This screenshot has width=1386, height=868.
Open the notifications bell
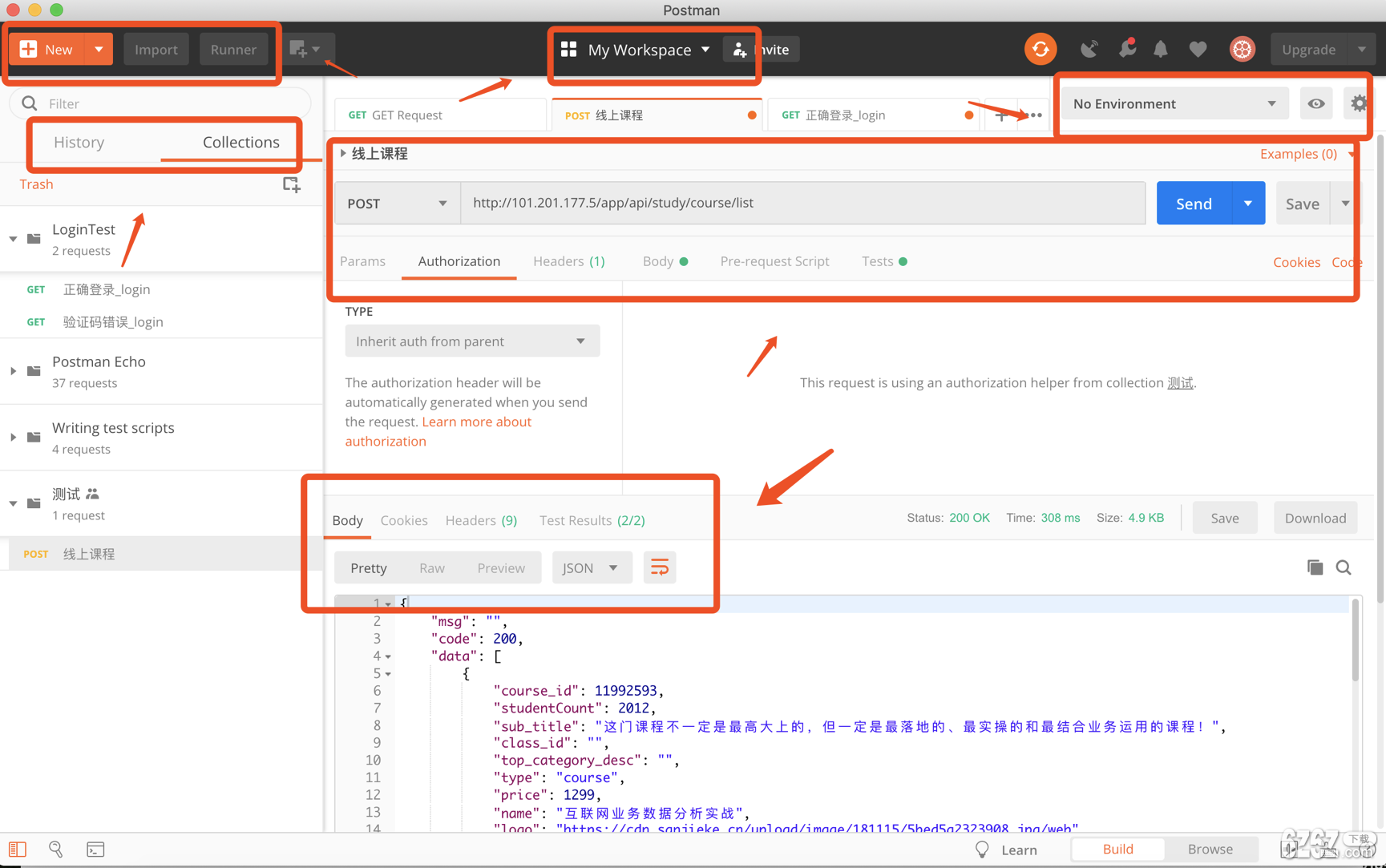coord(1161,50)
